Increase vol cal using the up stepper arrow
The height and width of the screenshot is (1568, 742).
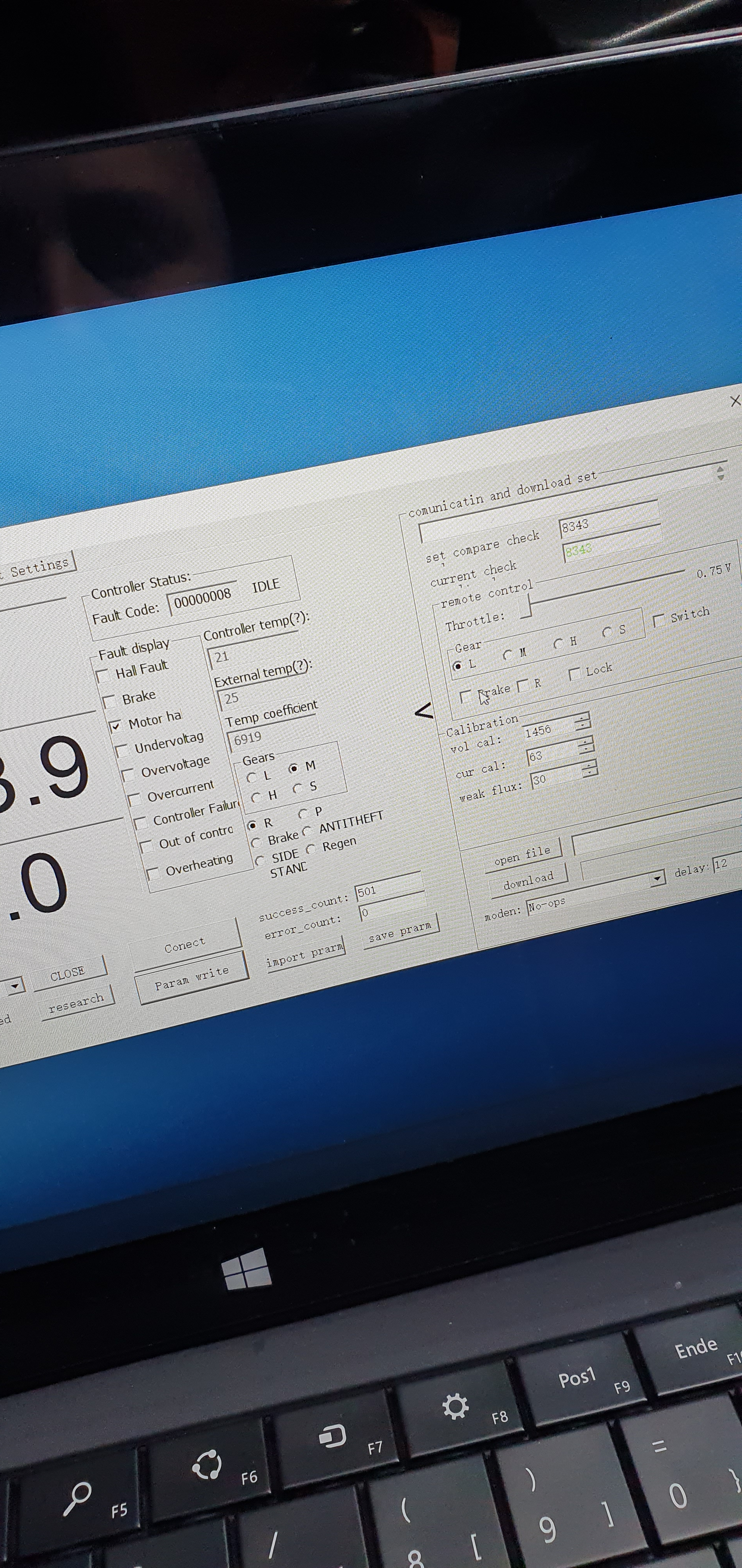coord(583,719)
